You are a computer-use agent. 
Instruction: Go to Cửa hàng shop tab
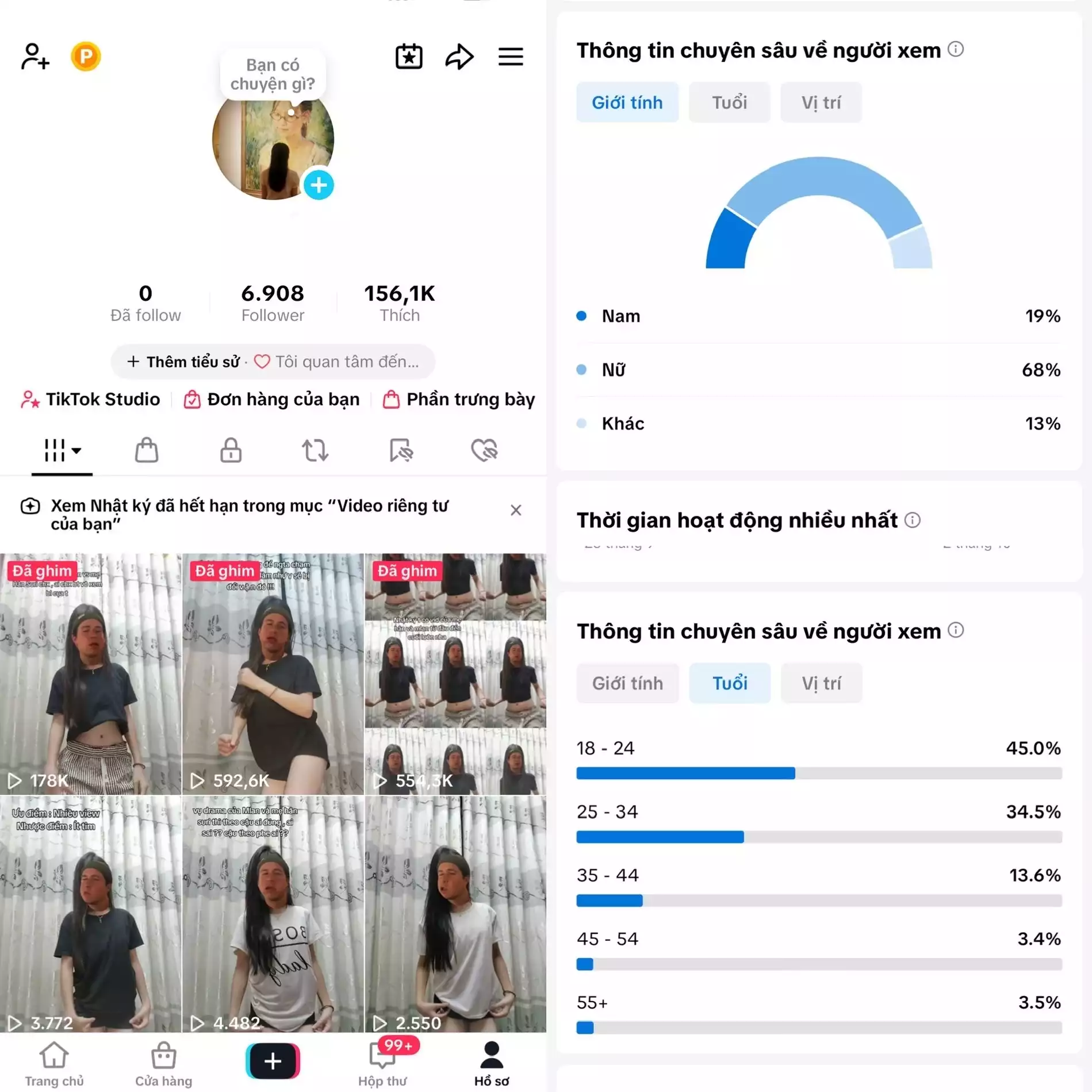[x=163, y=1063]
